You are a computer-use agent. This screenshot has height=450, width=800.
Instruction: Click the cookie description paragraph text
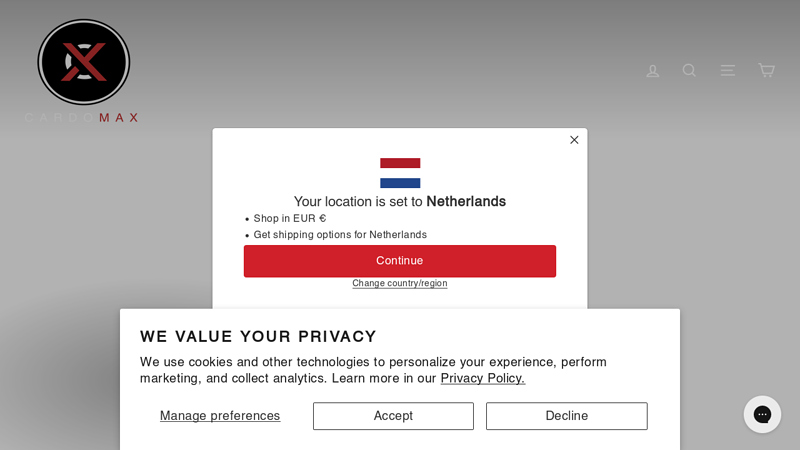(373, 370)
